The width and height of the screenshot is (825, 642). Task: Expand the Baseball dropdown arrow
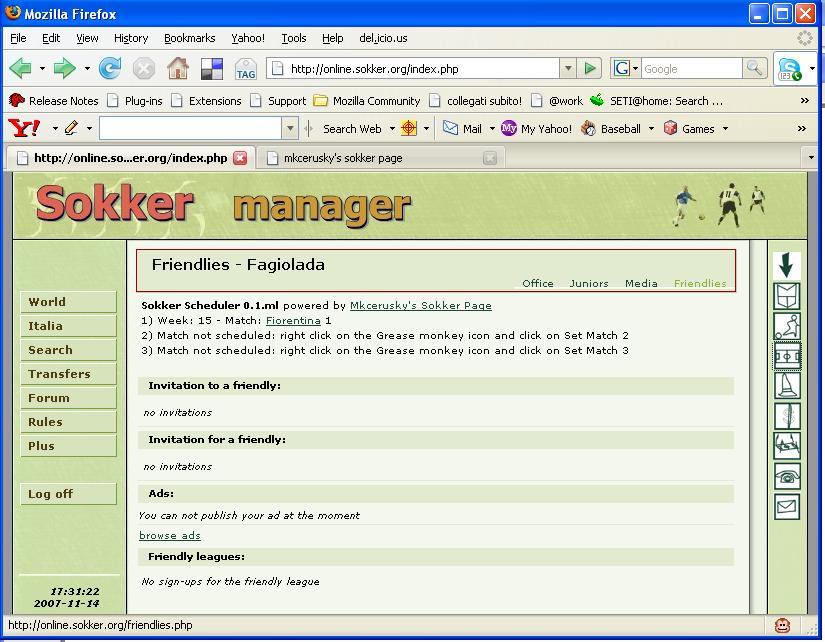(x=651, y=128)
